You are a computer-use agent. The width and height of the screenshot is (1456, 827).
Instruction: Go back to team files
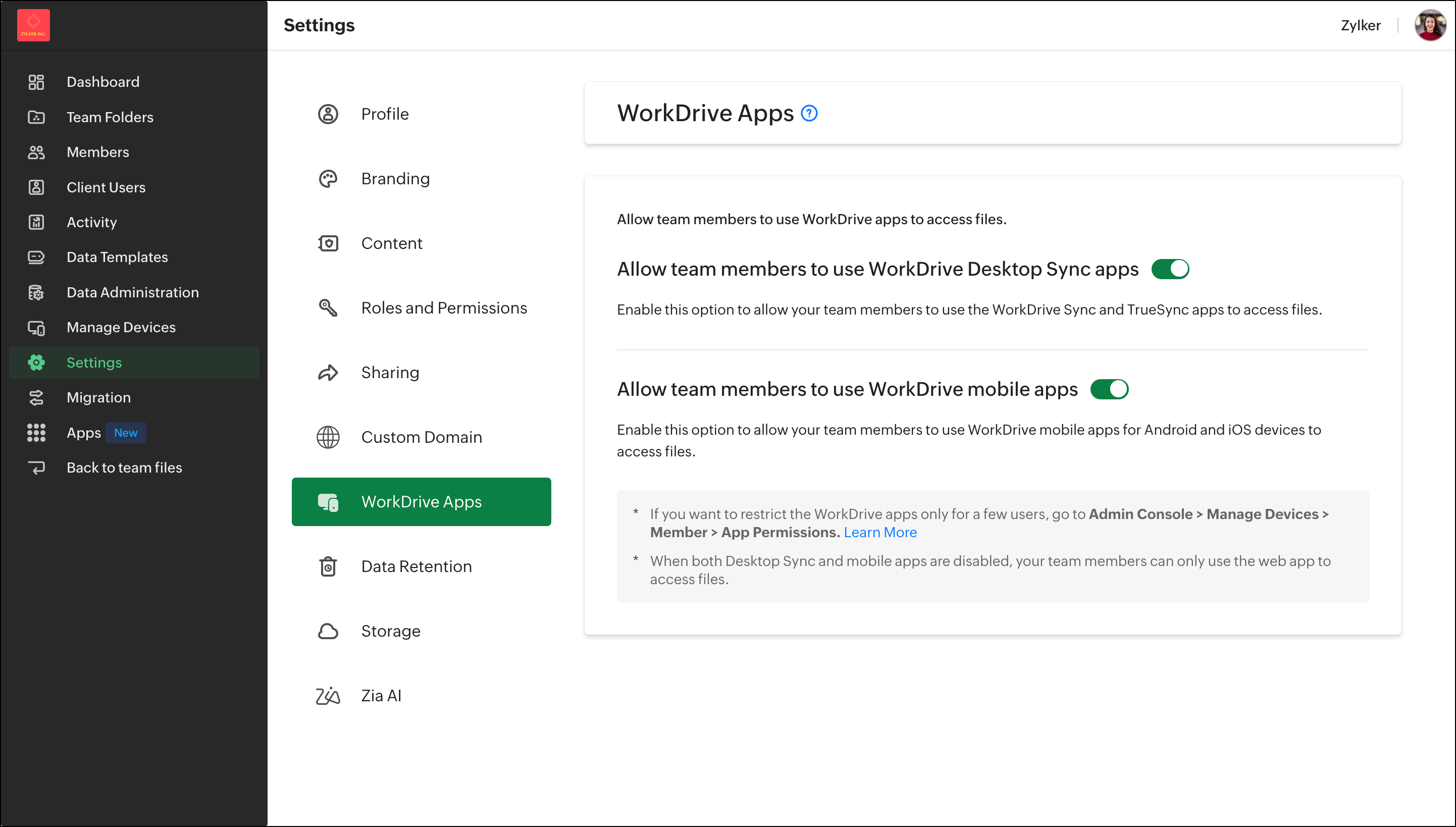tap(124, 468)
